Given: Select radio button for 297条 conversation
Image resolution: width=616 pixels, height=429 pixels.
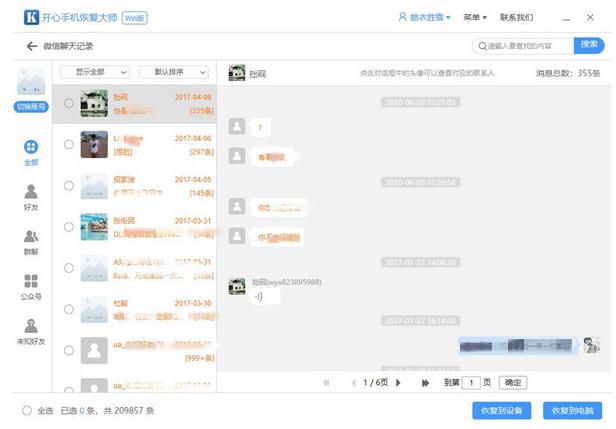Looking at the screenshot, I should click(x=69, y=145).
